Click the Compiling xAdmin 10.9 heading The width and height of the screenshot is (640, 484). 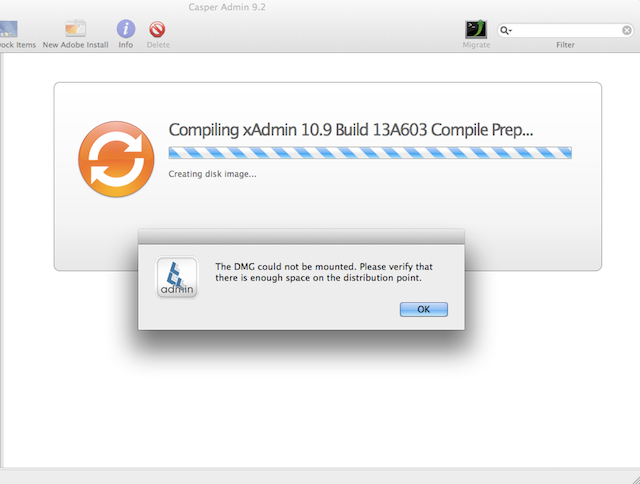pyautogui.click(x=351, y=130)
